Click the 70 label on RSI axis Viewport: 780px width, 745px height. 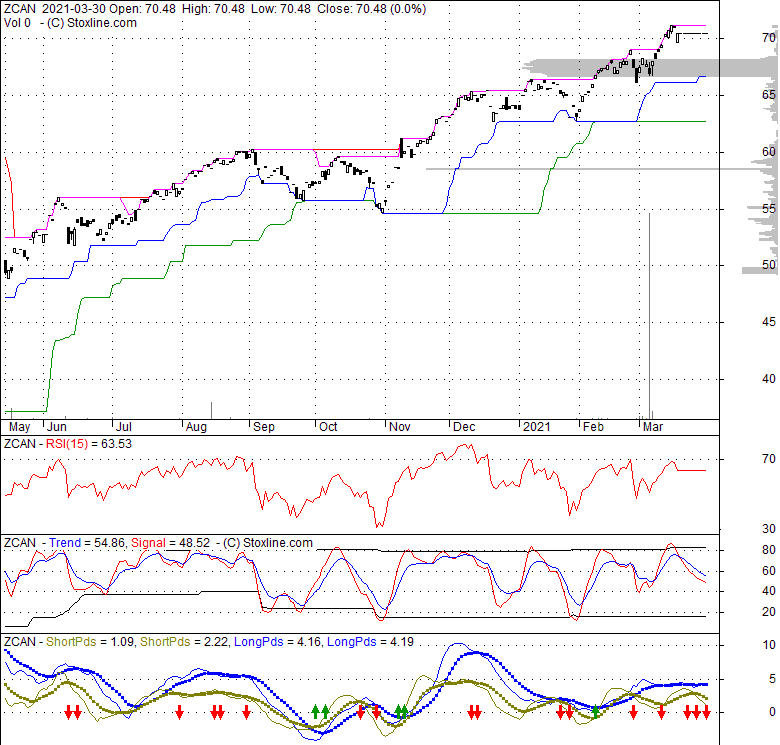[769, 459]
